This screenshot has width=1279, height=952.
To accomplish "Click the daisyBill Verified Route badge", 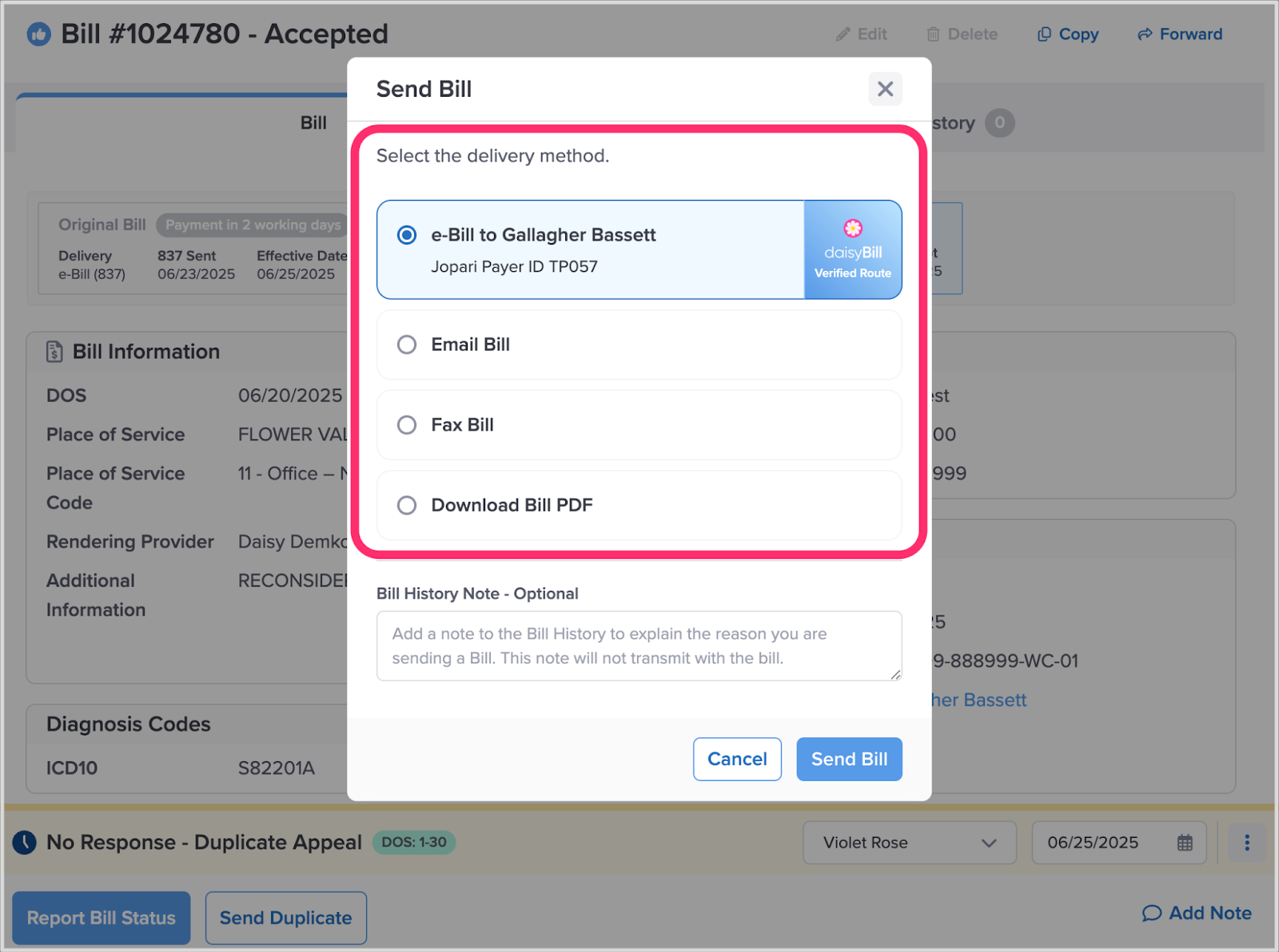I will point(853,249).
